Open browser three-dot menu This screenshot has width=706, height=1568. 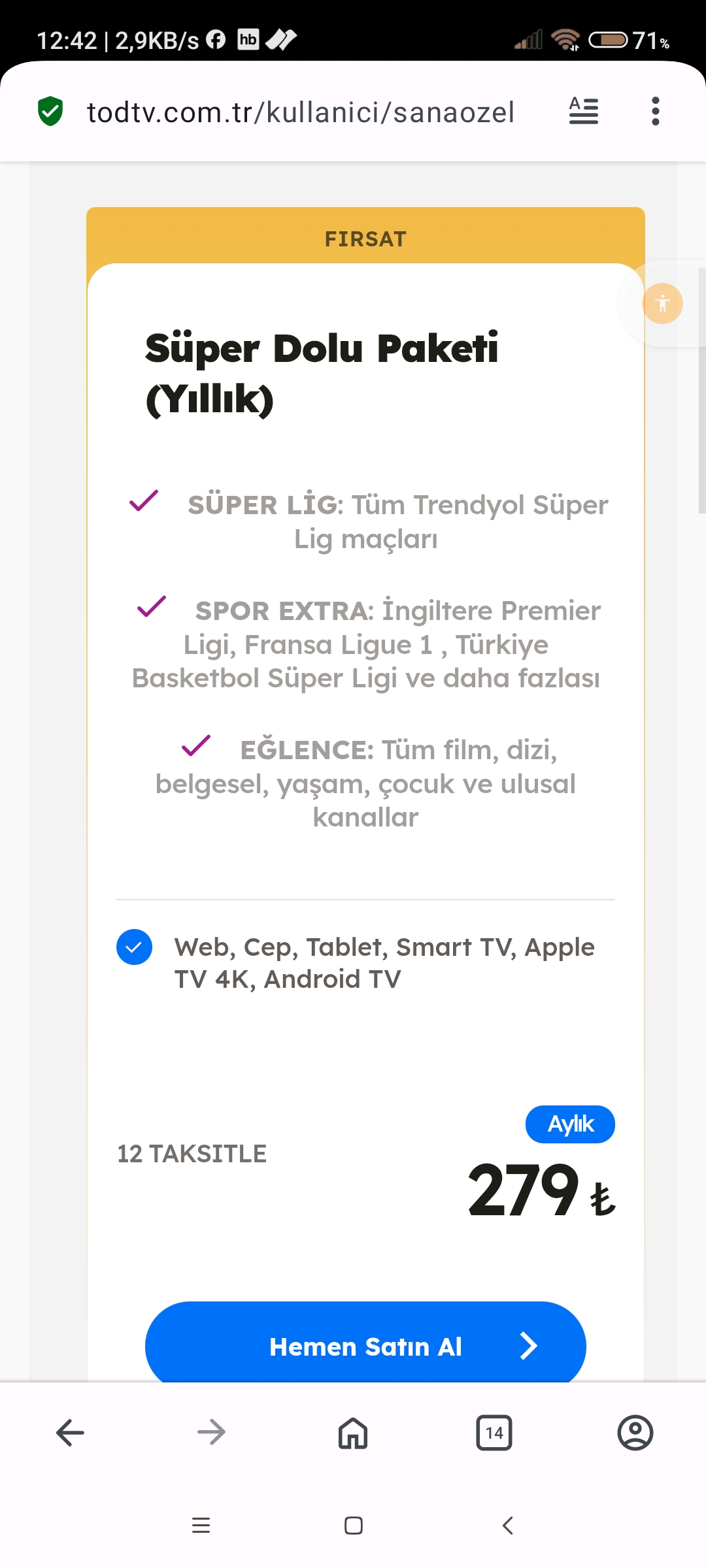(x=655, y=111)
